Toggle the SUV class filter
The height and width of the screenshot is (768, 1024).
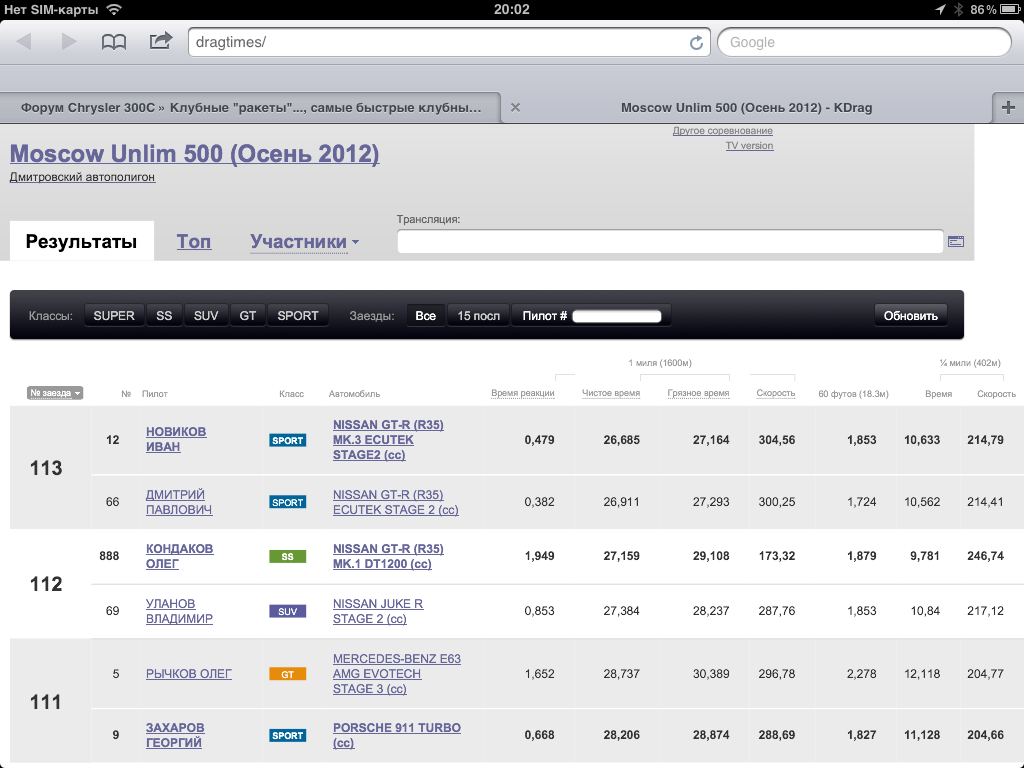point(206,315)
